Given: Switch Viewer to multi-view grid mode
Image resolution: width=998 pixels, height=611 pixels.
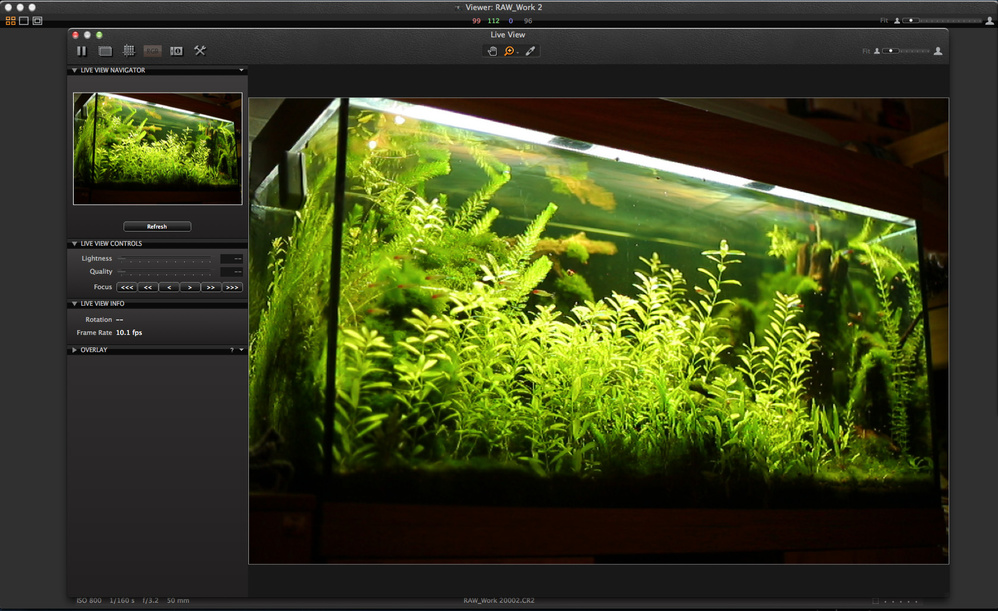Looking at the screenshot, I should [x=10, y=21].
